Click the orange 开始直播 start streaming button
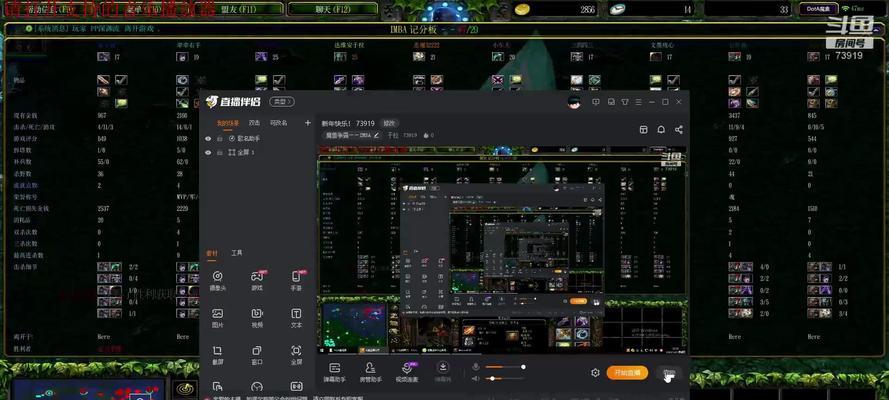 tap(627, 373)
